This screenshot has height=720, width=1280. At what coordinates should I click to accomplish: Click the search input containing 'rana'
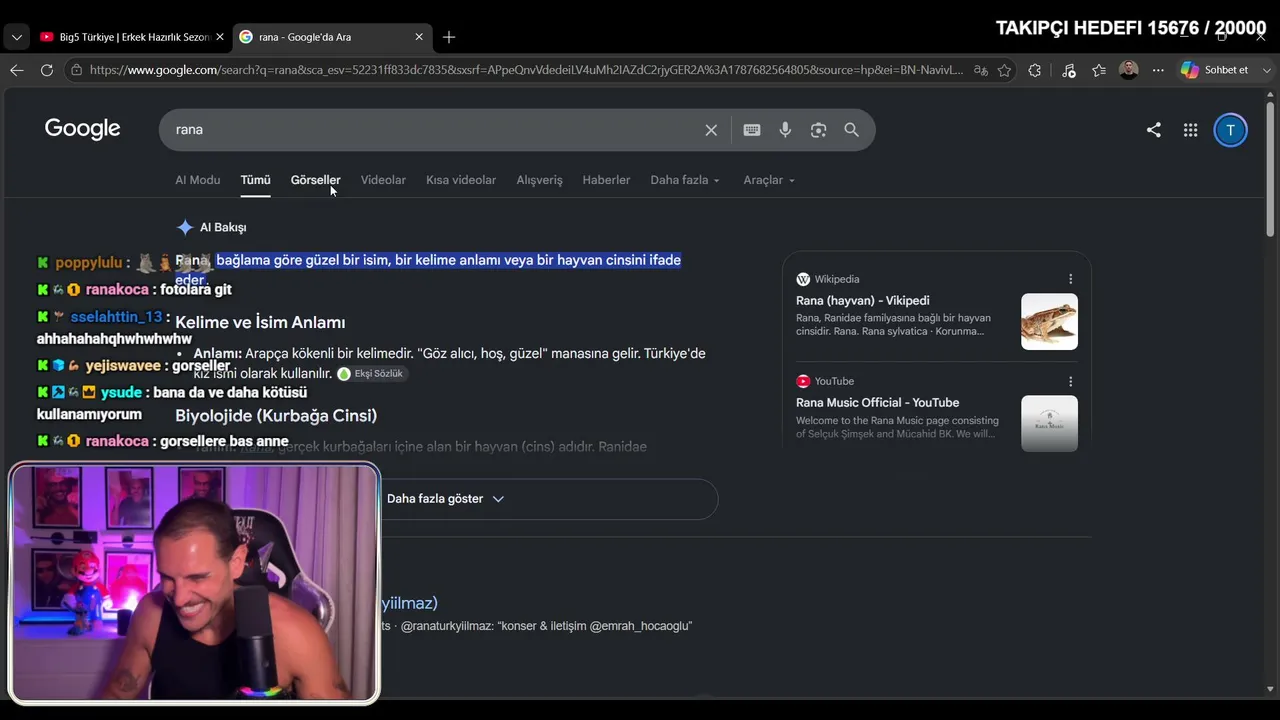point(435,130)
